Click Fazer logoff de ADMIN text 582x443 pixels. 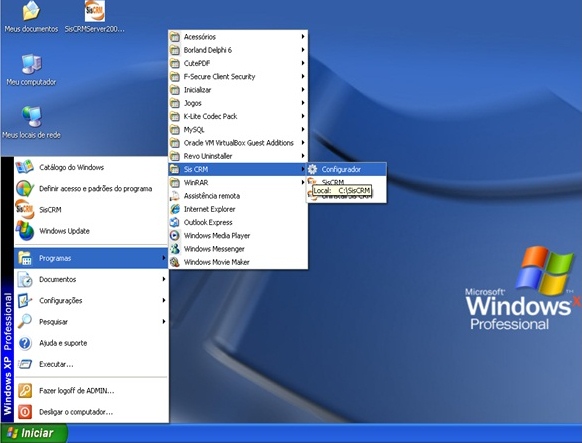[76, 391]
